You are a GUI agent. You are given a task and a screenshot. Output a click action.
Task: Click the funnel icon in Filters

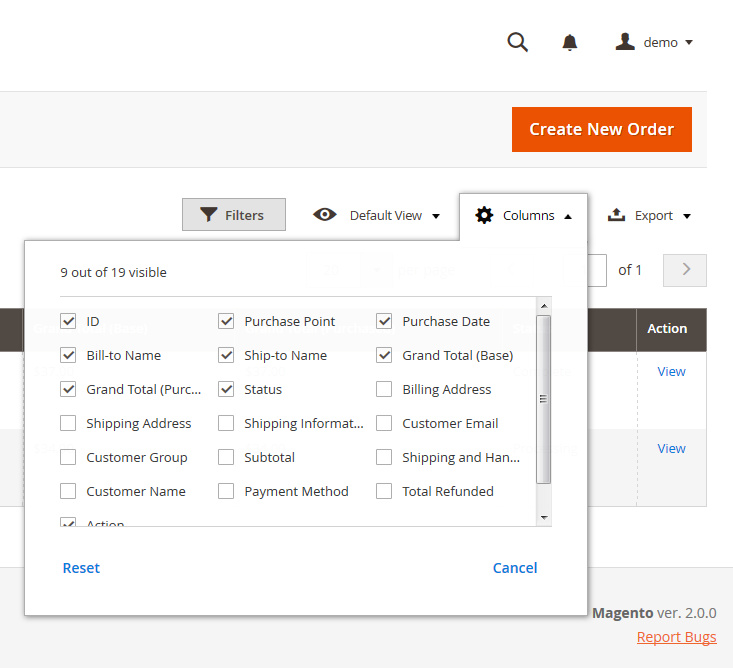click(208, 215)
